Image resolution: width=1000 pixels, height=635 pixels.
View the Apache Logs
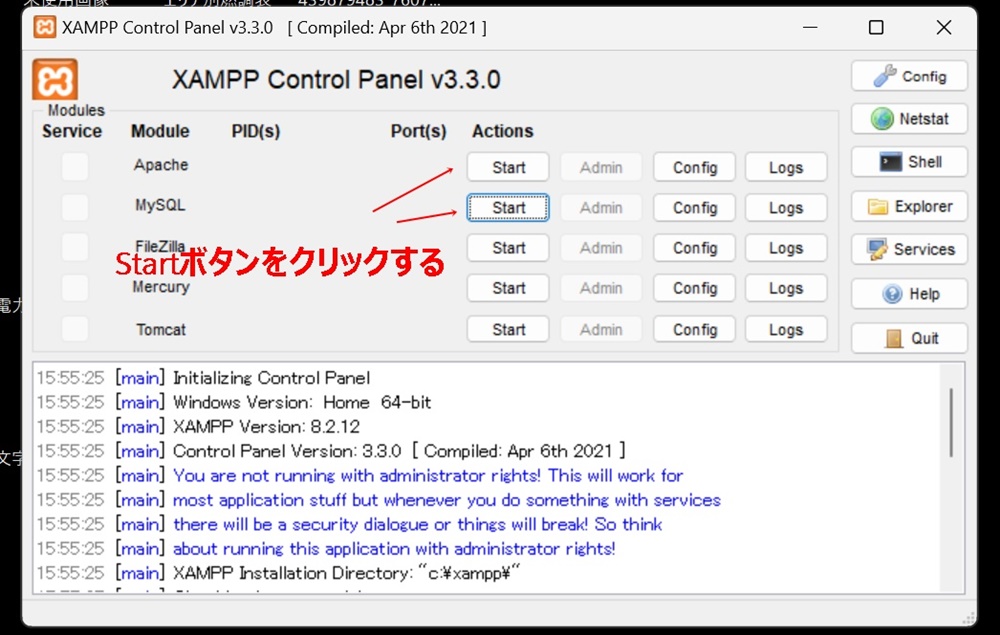coord(786,167)
